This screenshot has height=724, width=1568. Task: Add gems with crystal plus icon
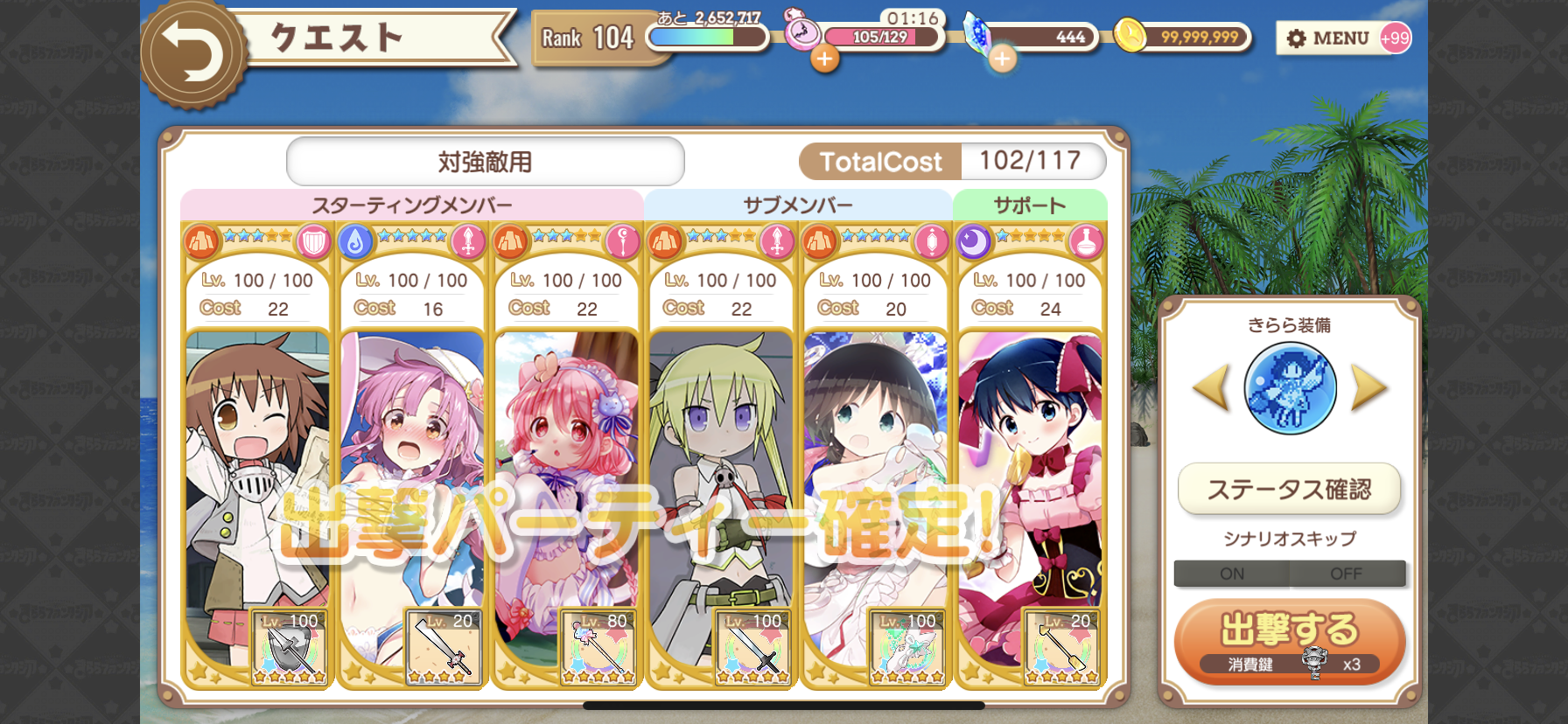(x=1002, y=59)
